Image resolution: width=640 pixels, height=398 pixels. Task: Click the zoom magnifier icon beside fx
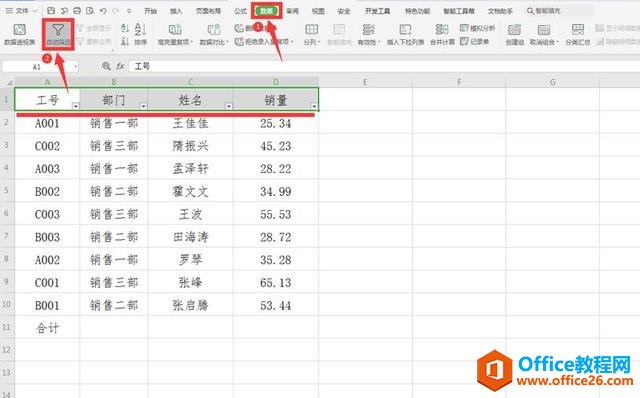[x=106, y=66]
